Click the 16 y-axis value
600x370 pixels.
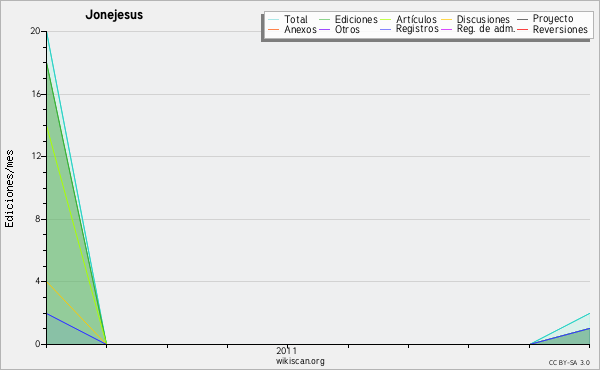coord(36,94)
